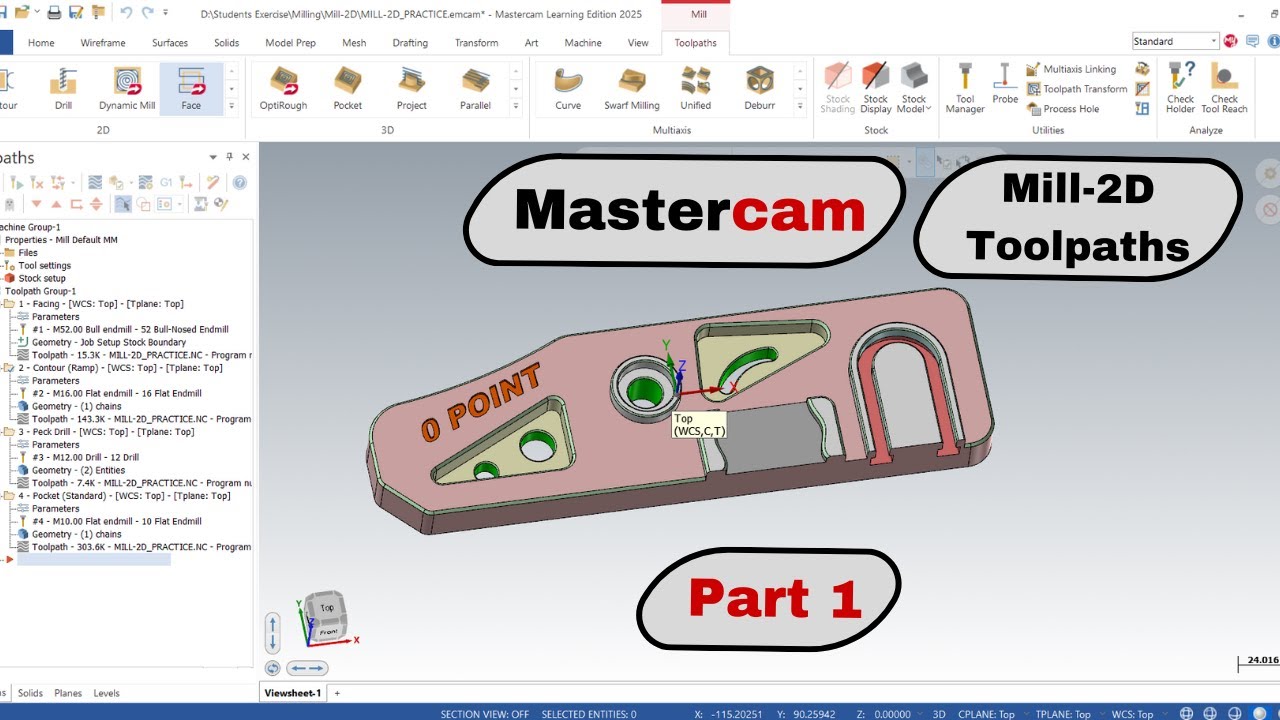Select the Probe utility
The image size is (1280, 720).
coord(1005,84)
